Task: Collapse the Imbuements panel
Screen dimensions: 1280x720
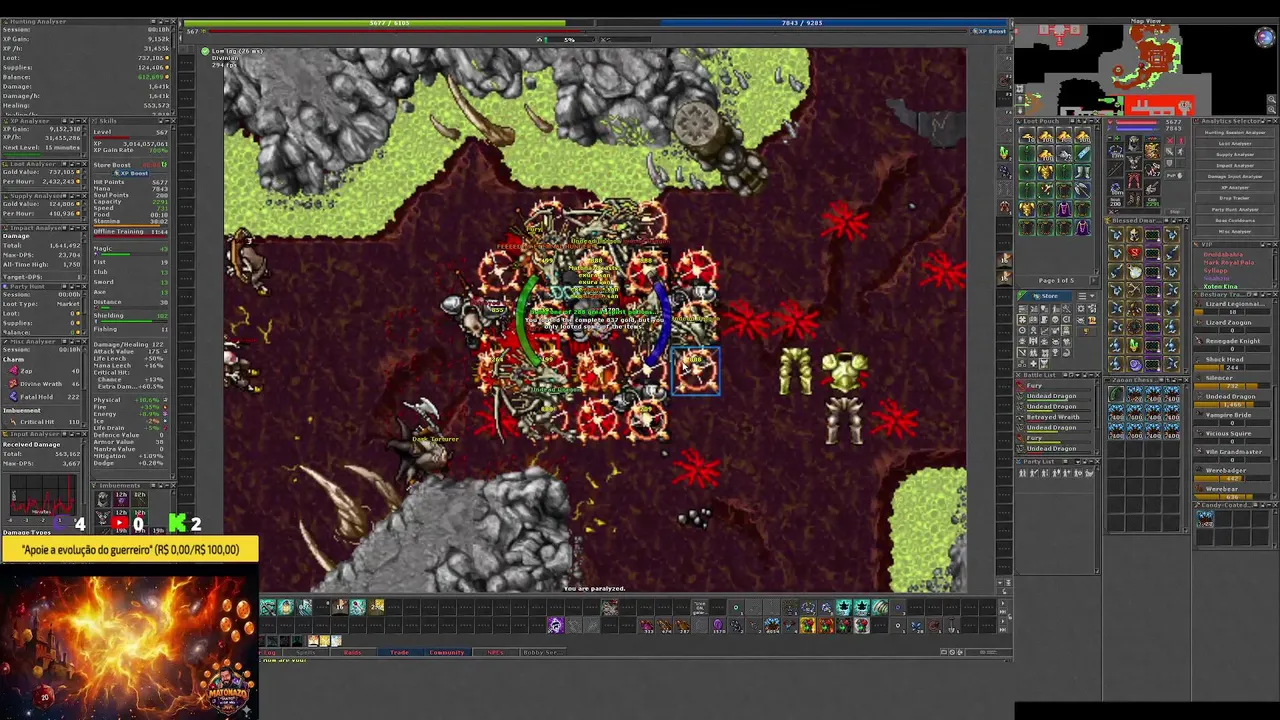Action: tap(167, 485)
